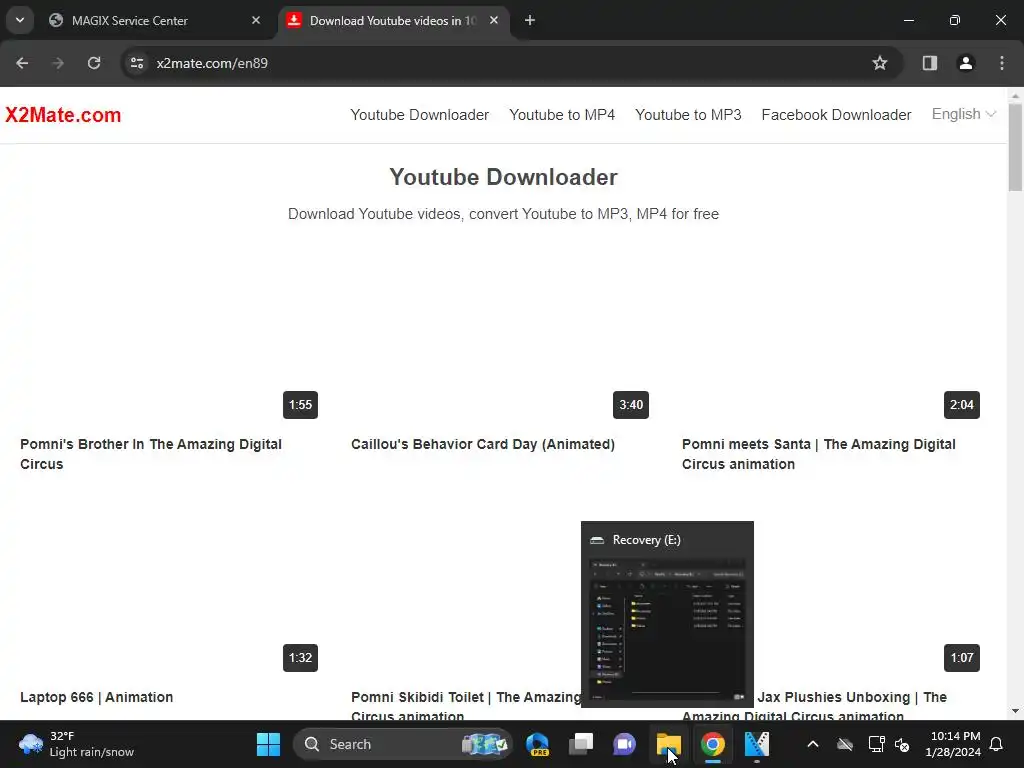Screen dimensions: 1024x768
Task: Open Youtube to MP4 nav link
Action: point(562,115)
